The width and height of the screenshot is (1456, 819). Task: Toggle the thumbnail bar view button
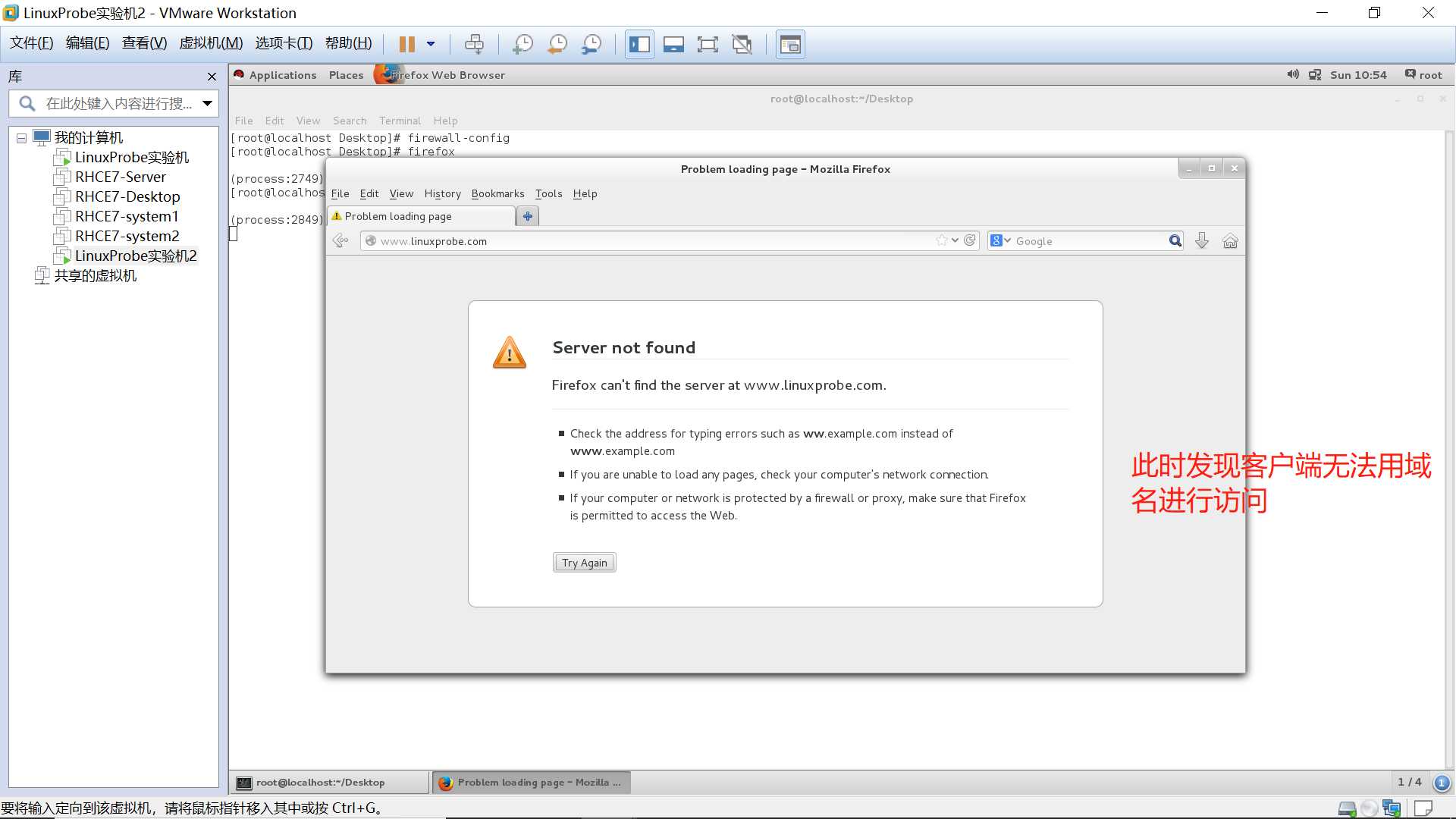673,44
